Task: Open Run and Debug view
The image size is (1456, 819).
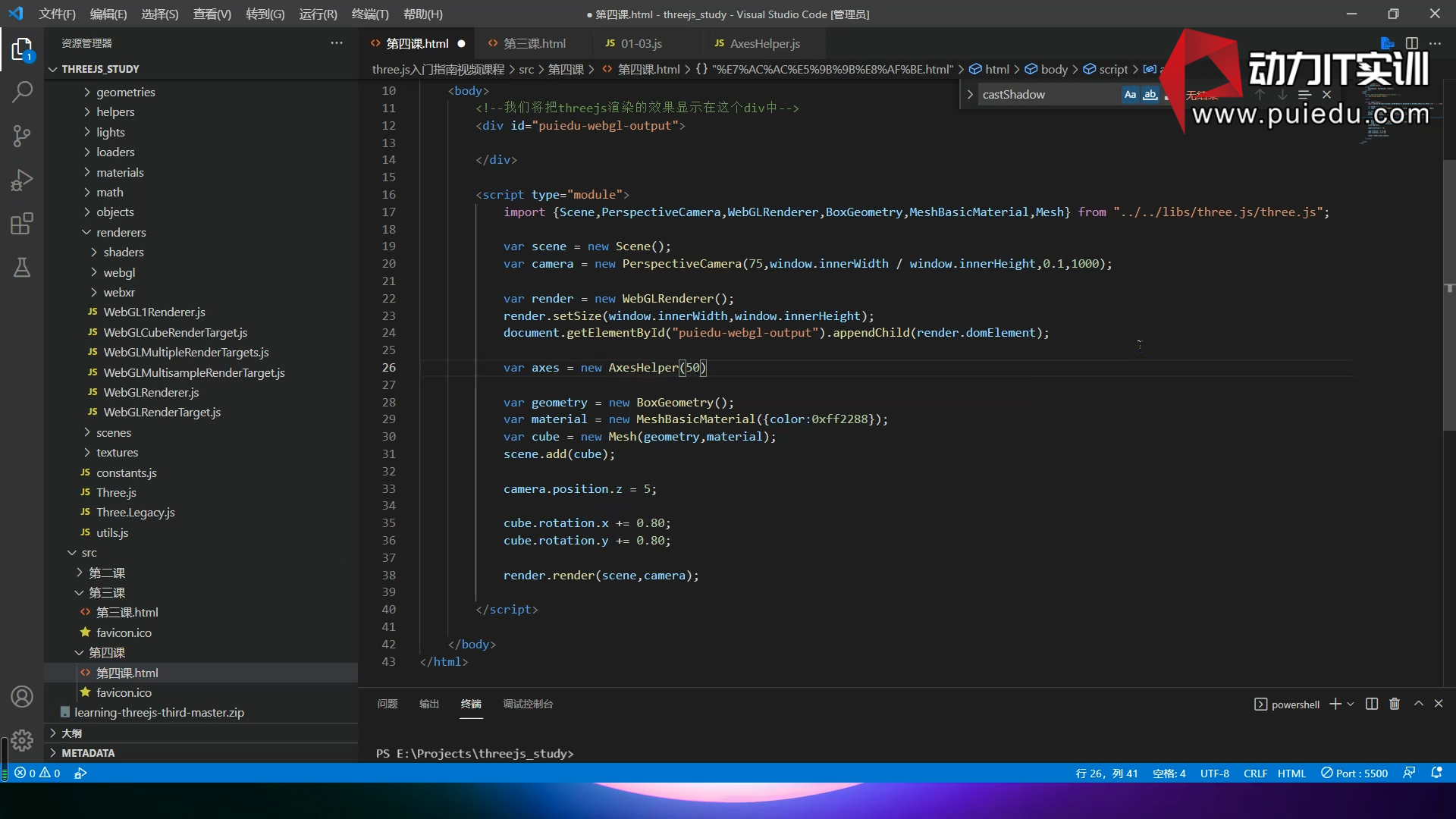Action: pos(22,180)
